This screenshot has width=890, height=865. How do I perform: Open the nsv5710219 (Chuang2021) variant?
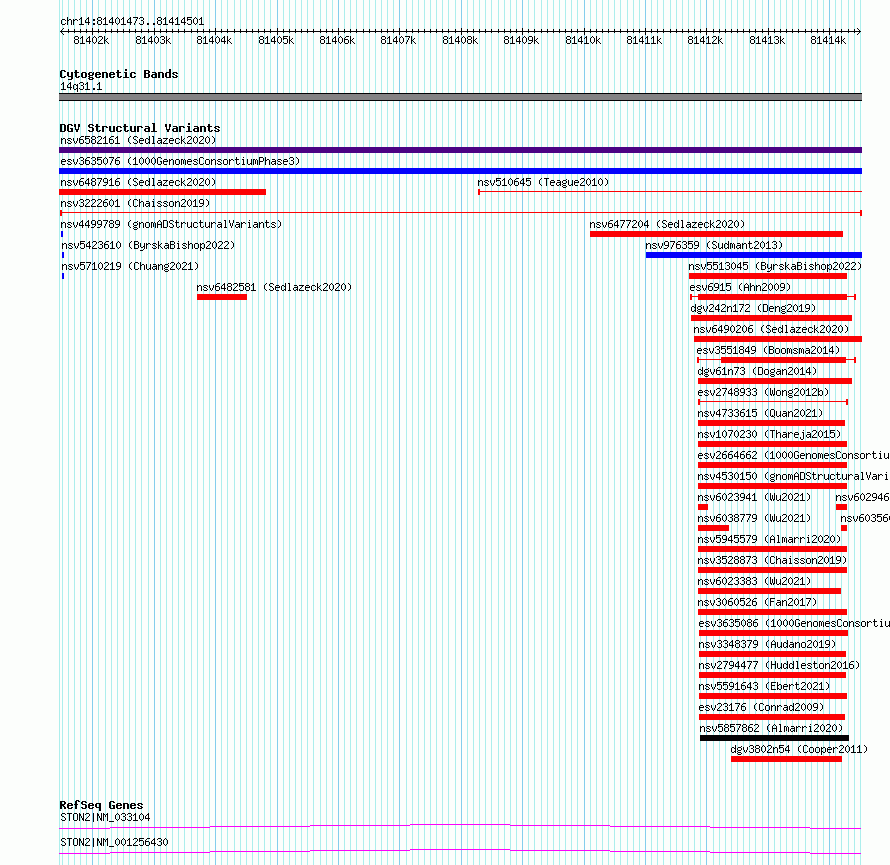[x=130, y=266]
